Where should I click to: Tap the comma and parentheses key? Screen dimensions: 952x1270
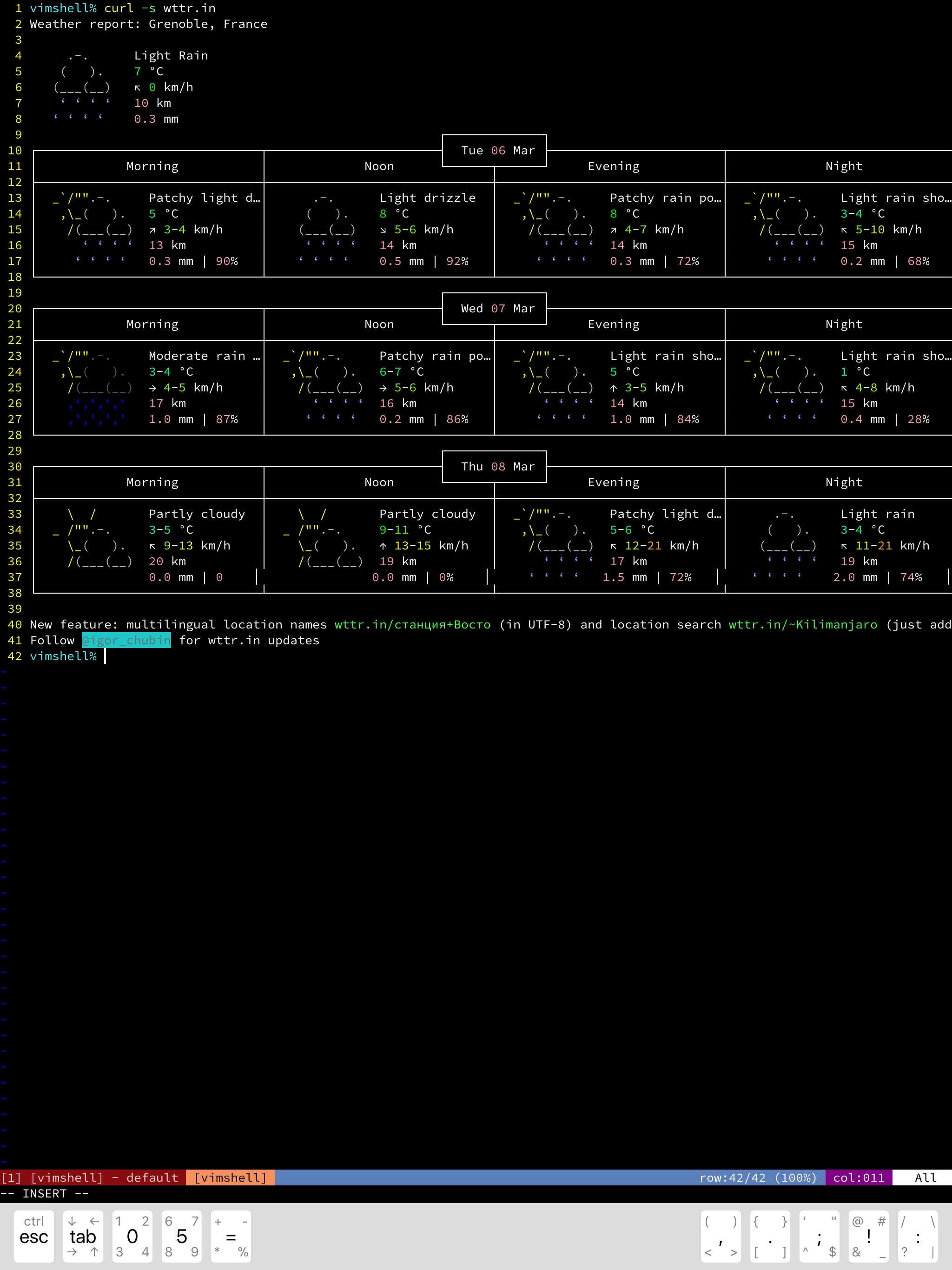721,1236
